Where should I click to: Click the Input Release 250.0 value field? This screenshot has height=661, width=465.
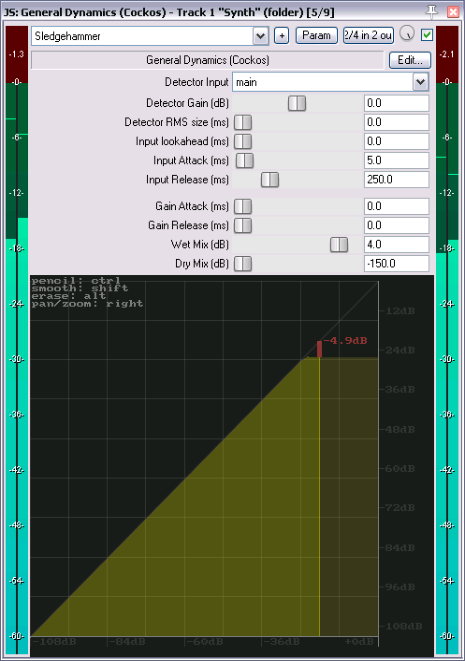pyautogui.click(x=396, y=180)
